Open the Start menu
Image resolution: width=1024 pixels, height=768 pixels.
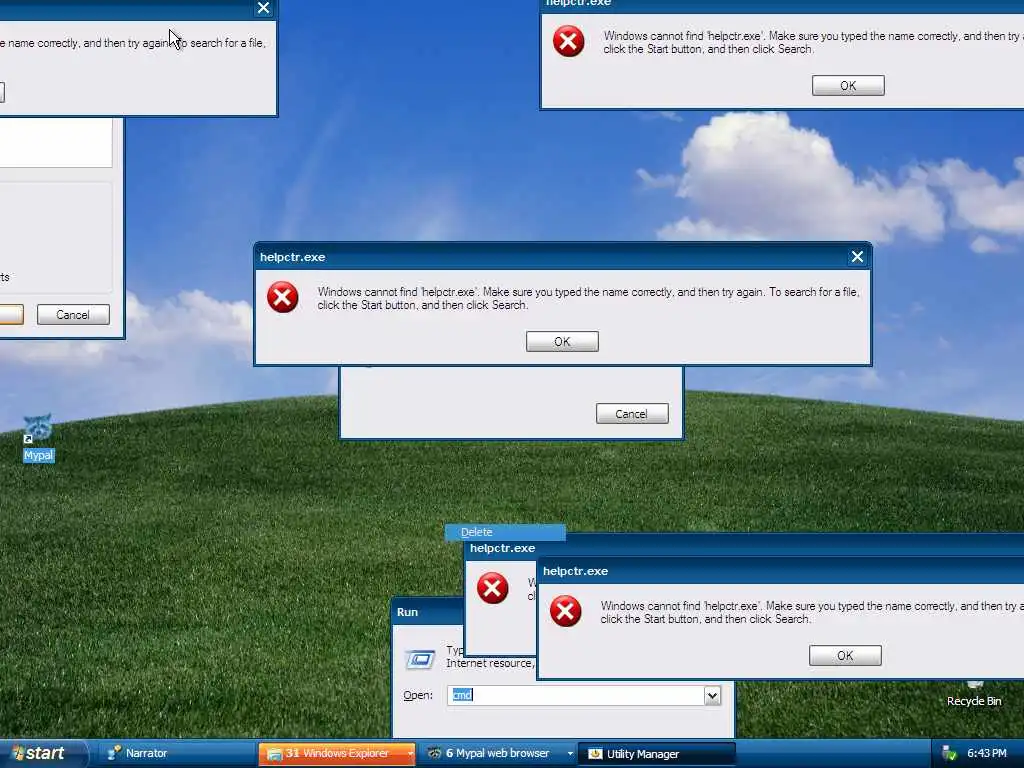(x=42, y=754)
